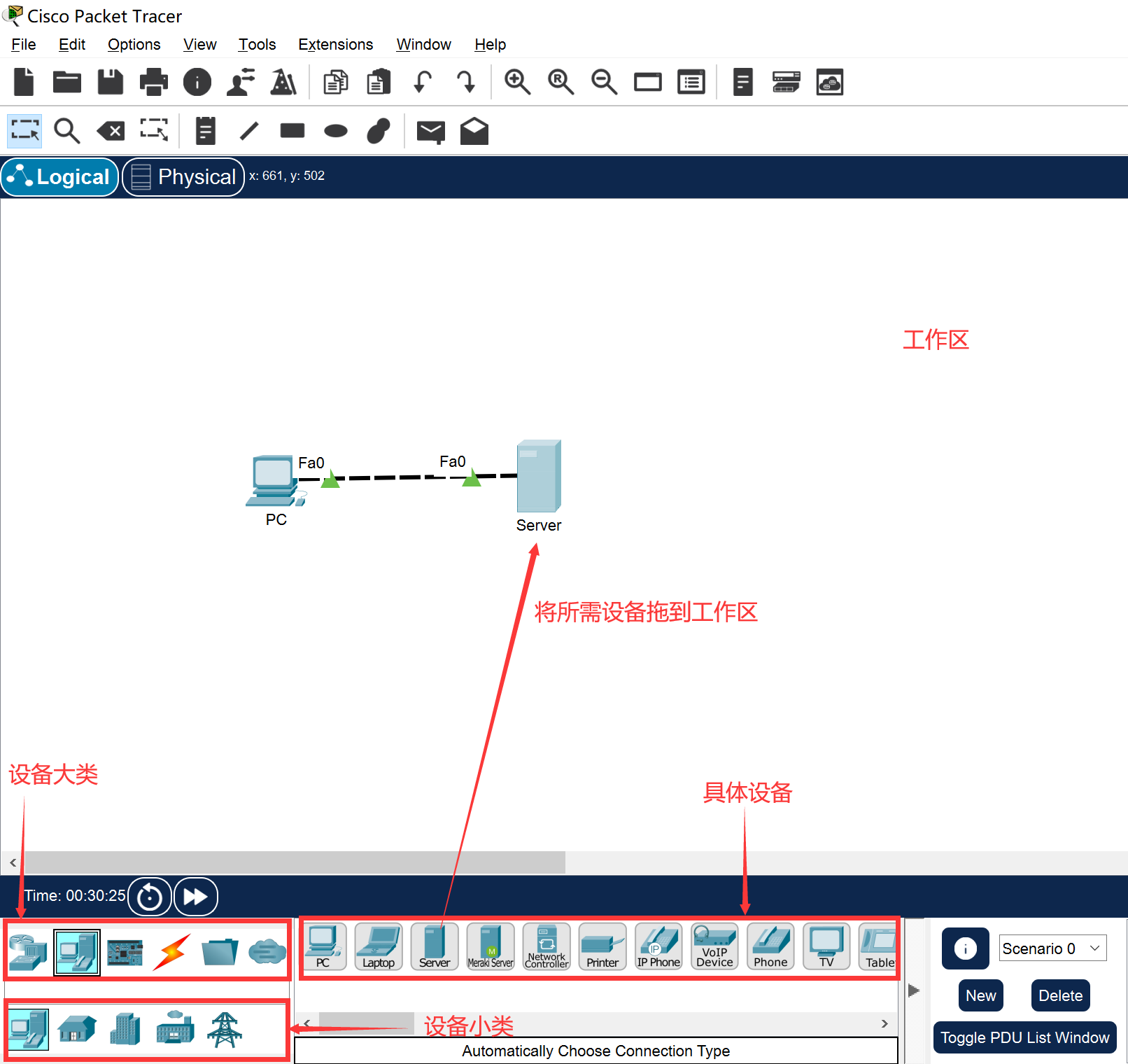The image size is (1128, 1064).
Task: Click the Zoom In magnifier icon
Action: 517,82
